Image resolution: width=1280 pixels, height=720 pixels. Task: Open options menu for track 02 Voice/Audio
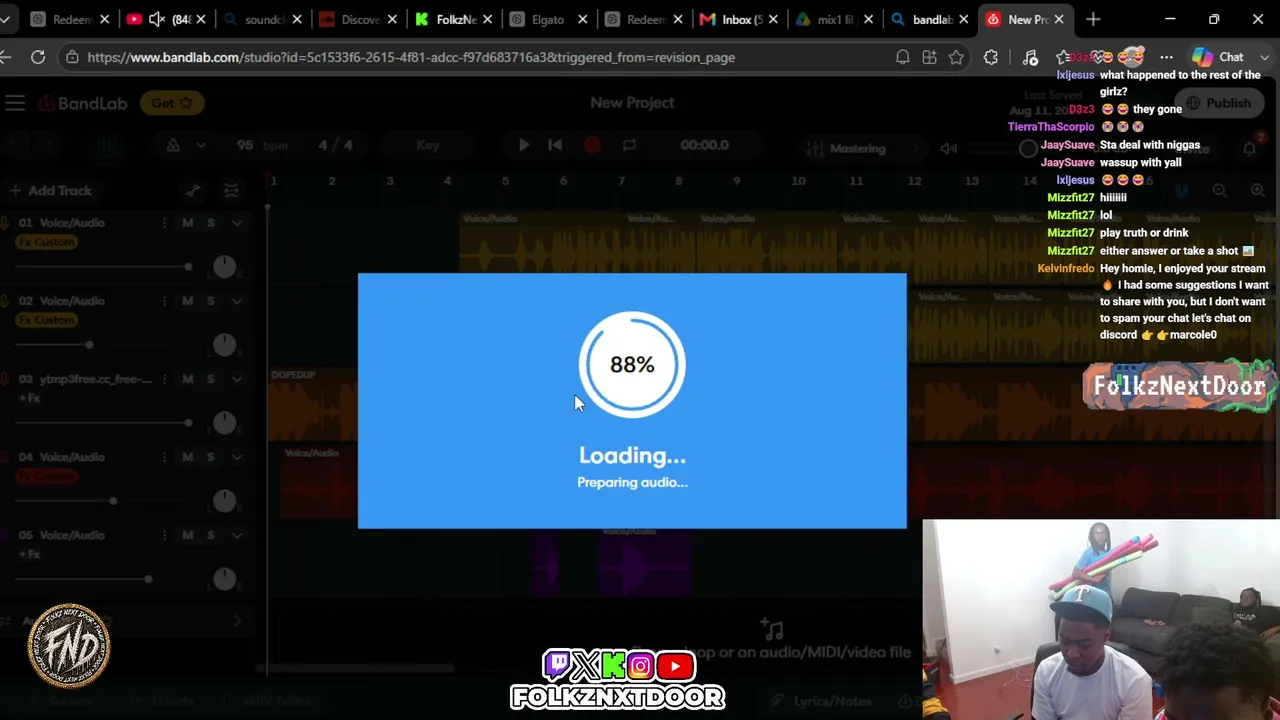[164, 301]
